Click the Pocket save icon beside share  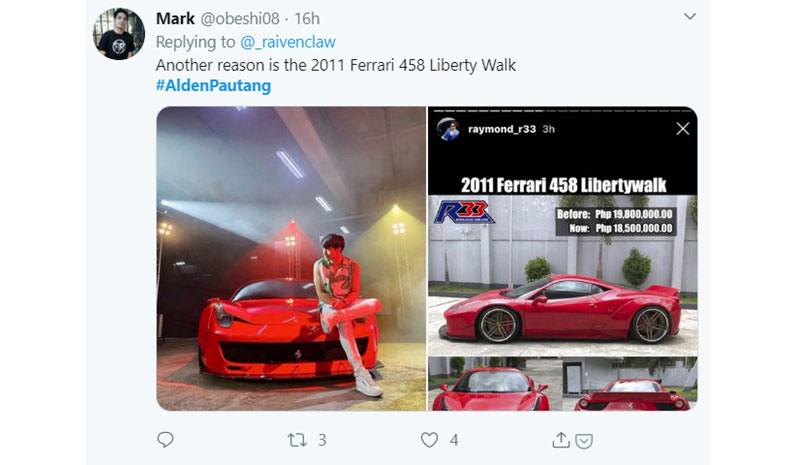[x=584, y=441]
